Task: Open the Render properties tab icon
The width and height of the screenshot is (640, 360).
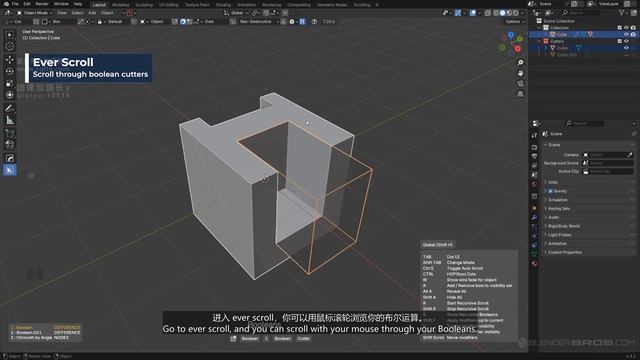Action: pyautogui.click(x=534, y=147)
